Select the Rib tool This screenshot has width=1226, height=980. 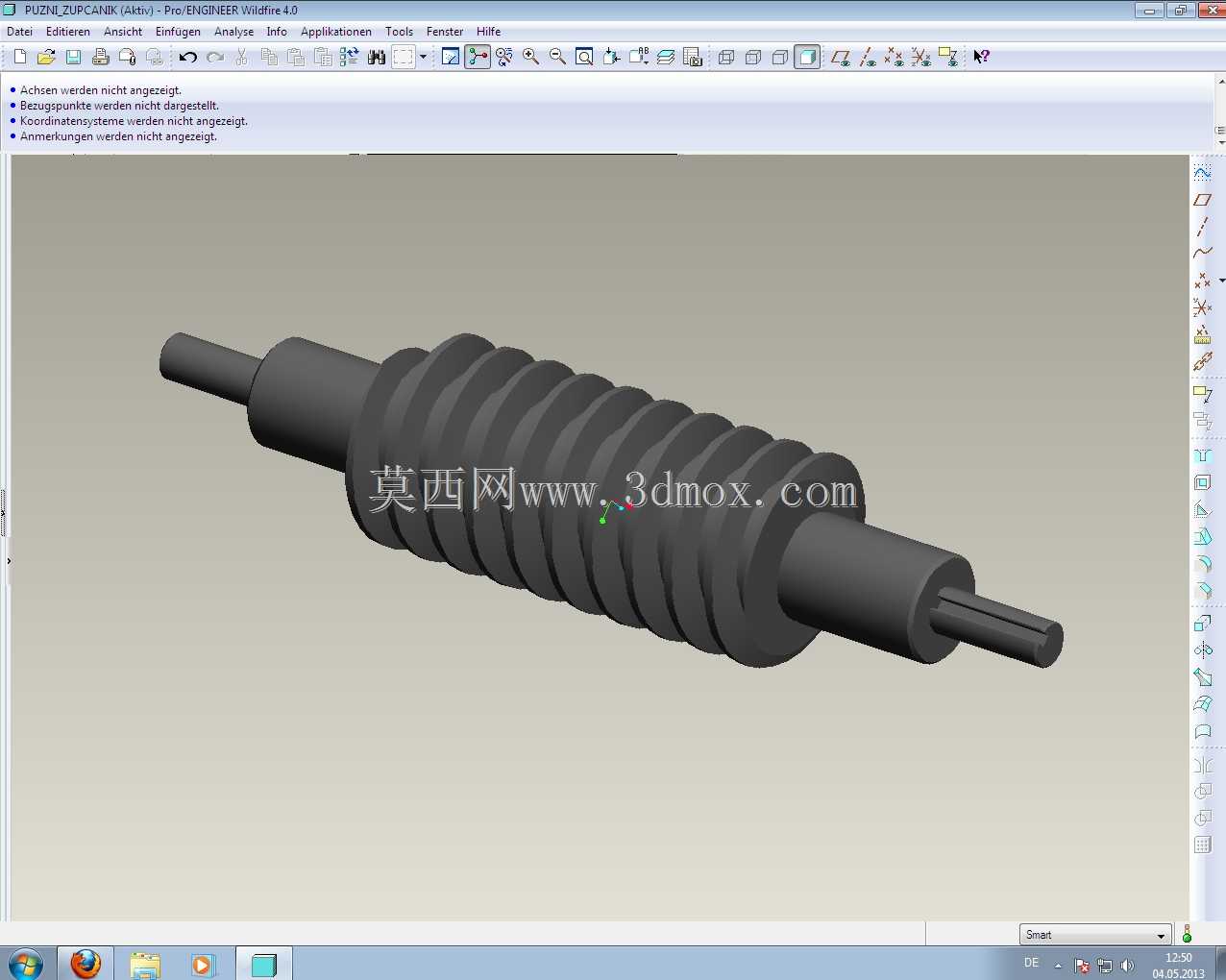pos(1202,509)
